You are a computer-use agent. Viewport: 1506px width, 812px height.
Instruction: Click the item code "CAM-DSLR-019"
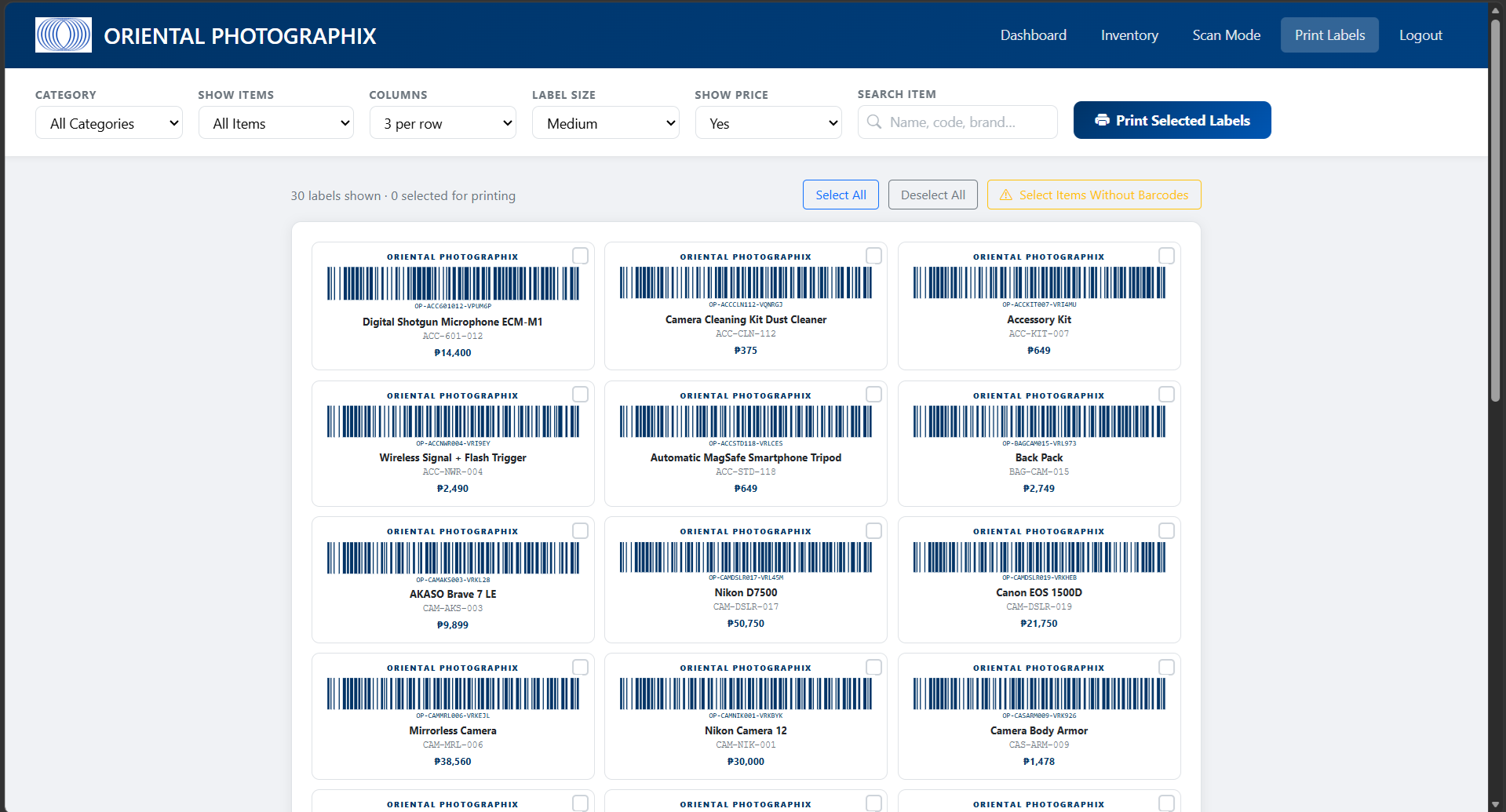1039,607
